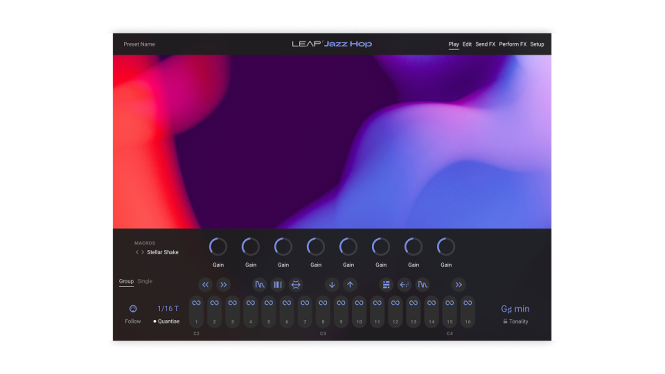Viewport: 665px width, 374px height.
Task: Click the colorful gradient artwork area
Action: [332, 142]
